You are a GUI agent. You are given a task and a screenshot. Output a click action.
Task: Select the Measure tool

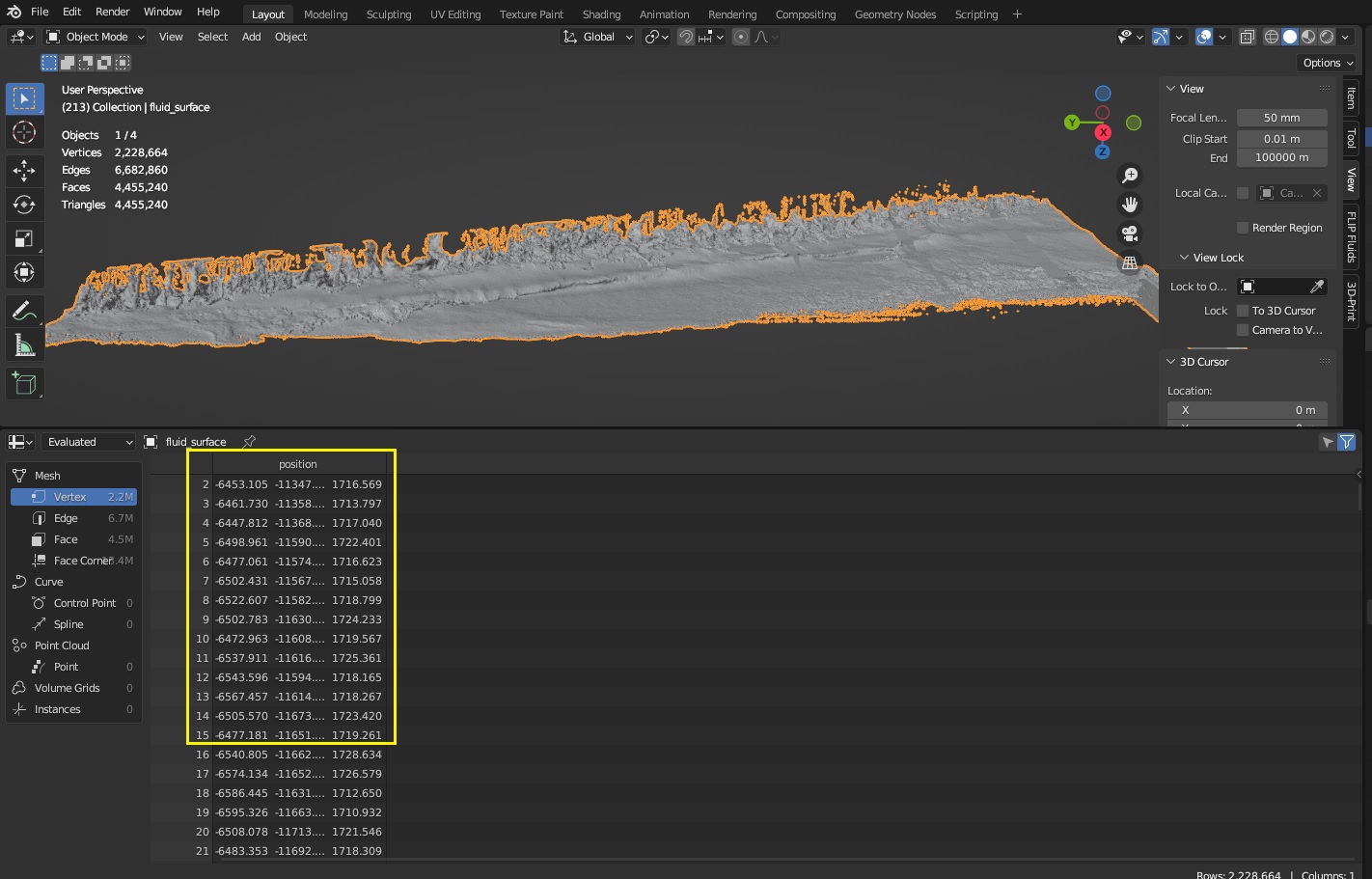pos(24,344)
